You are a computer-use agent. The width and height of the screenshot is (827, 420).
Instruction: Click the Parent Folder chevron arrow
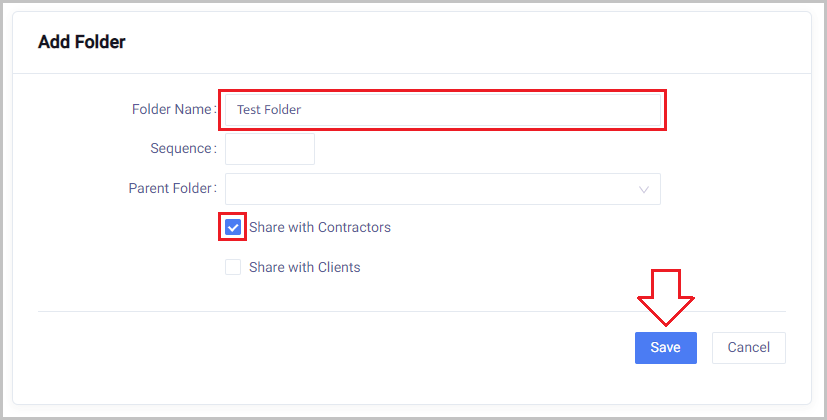point(644,189)
